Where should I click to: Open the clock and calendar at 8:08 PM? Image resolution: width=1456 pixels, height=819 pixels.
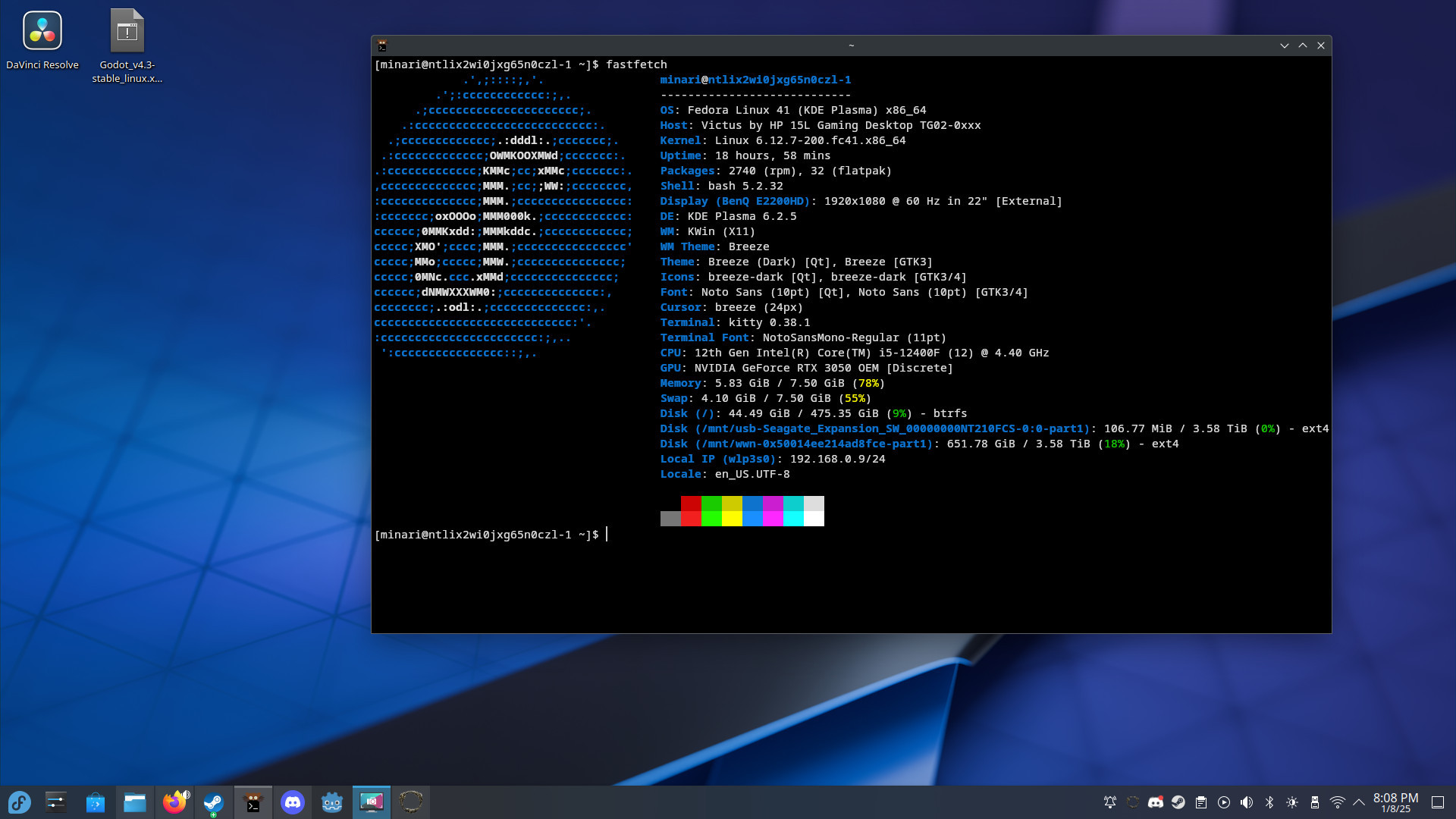coord(1395,802)
